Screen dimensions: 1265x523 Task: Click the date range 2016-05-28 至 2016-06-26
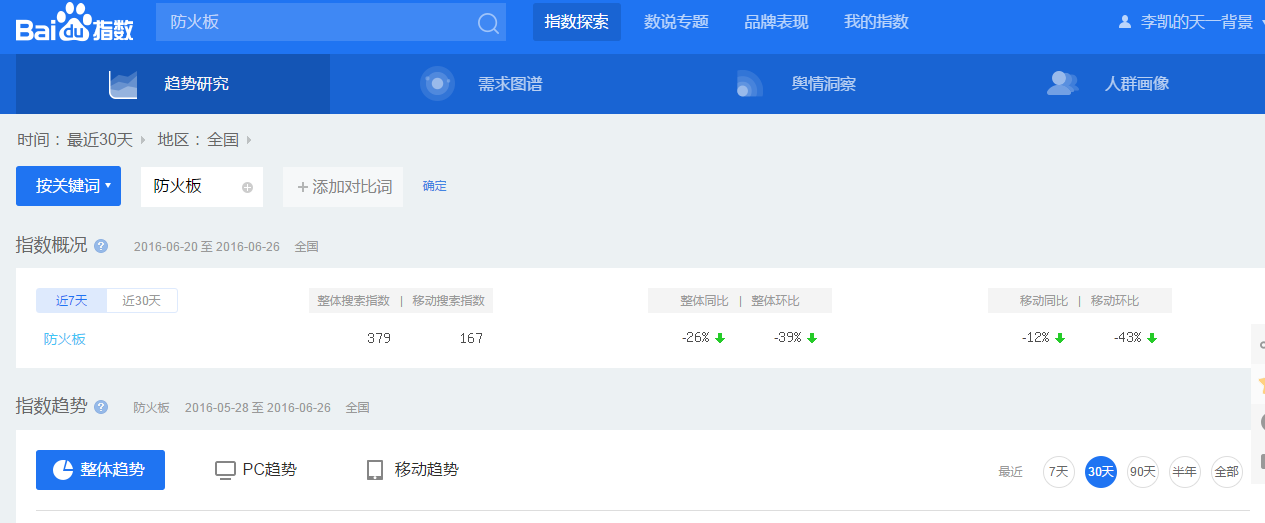258,408
